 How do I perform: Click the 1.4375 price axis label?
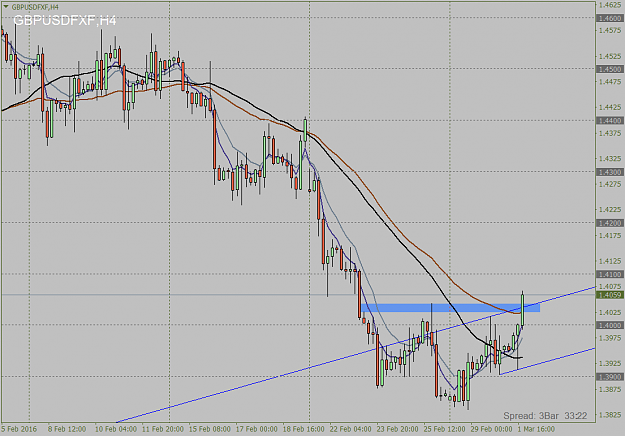click(x=610, y=133)
